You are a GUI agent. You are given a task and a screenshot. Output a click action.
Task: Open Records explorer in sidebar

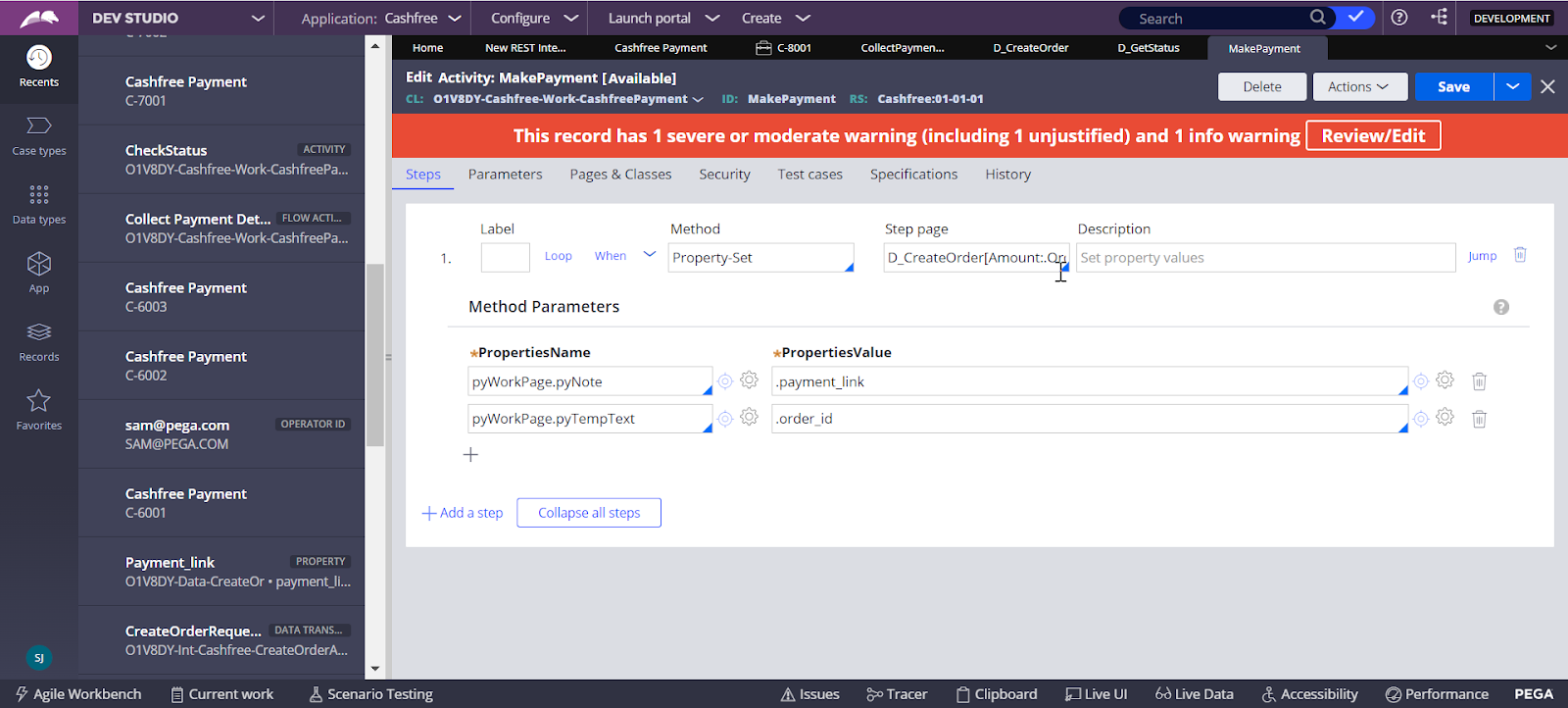tap(39, 341)
